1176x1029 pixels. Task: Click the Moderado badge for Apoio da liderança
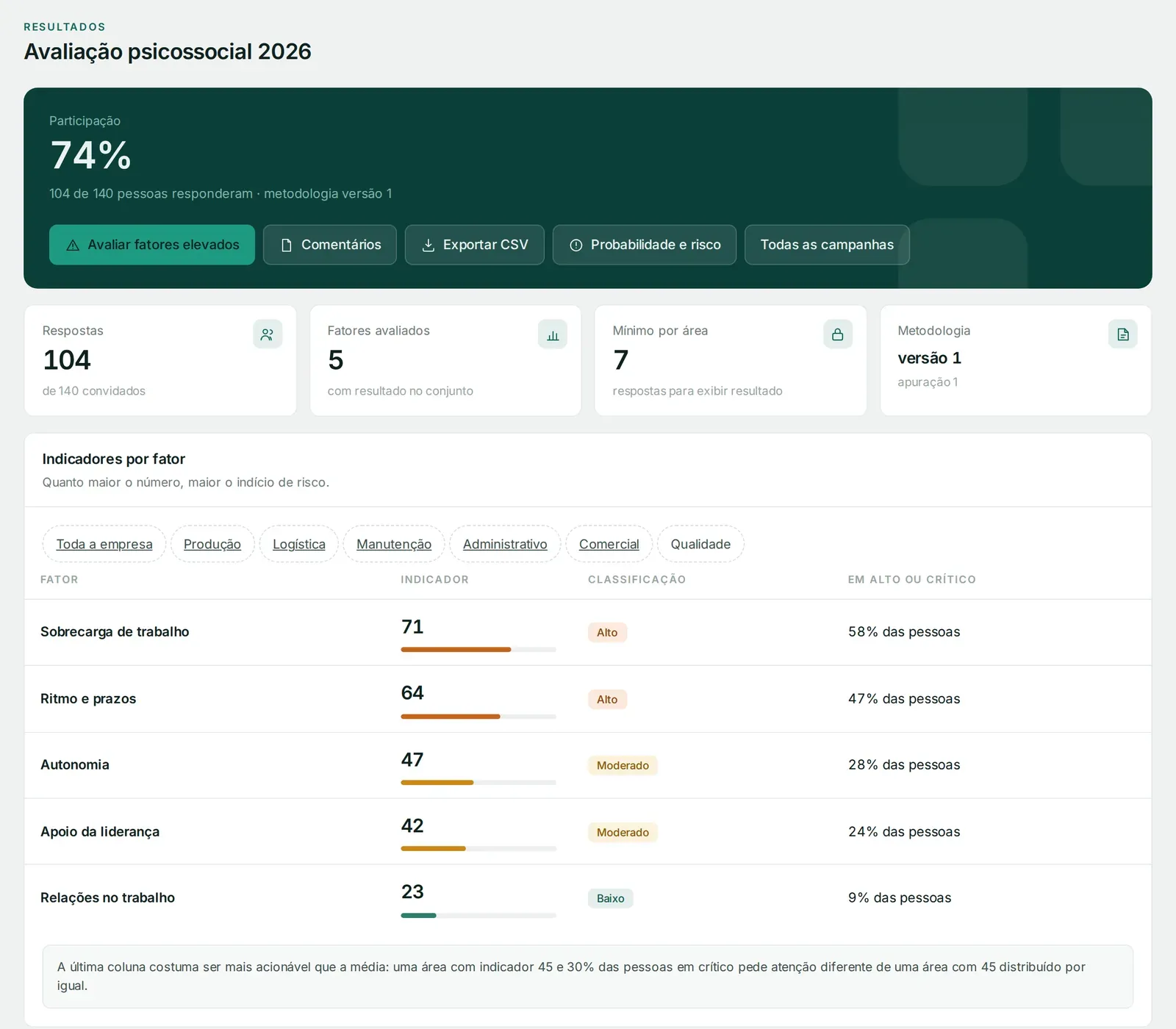coord(623,833)
